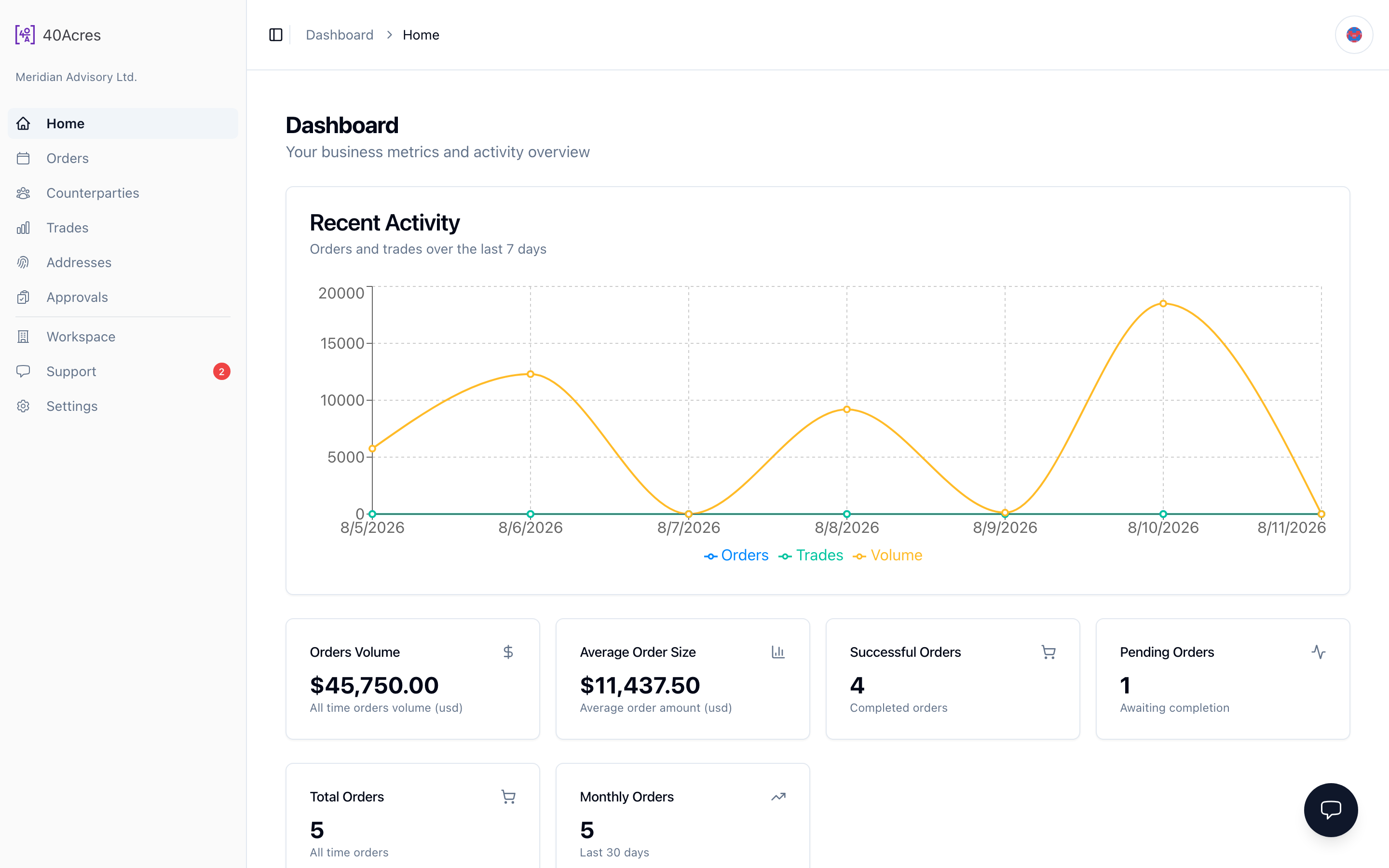Click "Completed orders" caption

tap(898, 708)
